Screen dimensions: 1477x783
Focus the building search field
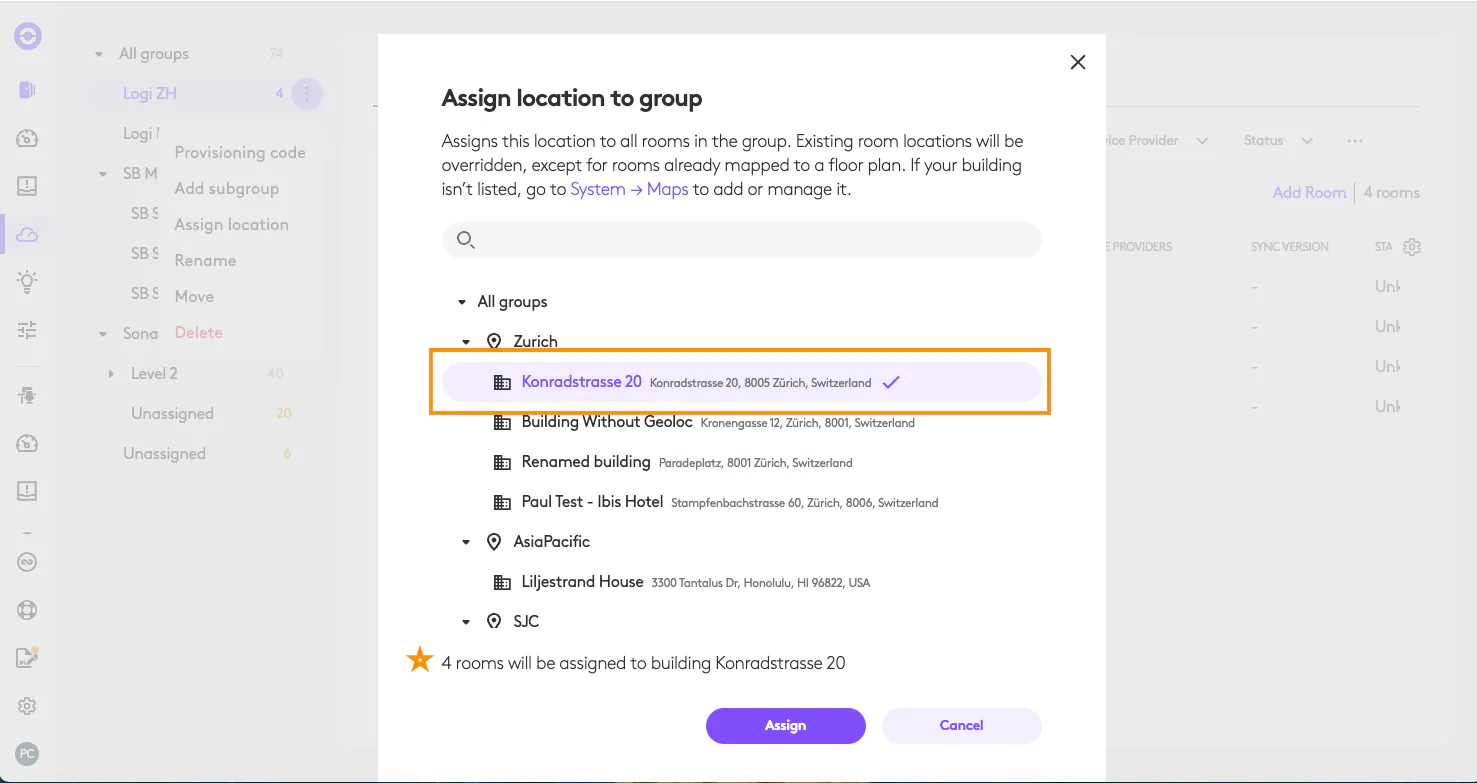[750, 240]
